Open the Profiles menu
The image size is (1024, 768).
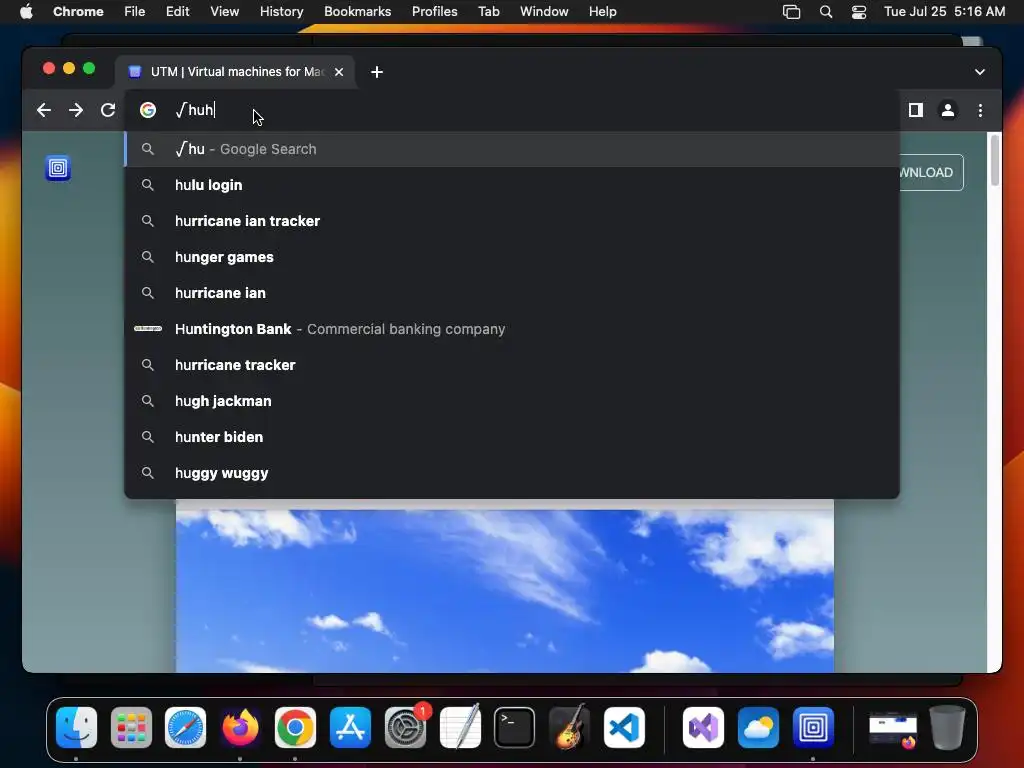[x=434, y=12]
